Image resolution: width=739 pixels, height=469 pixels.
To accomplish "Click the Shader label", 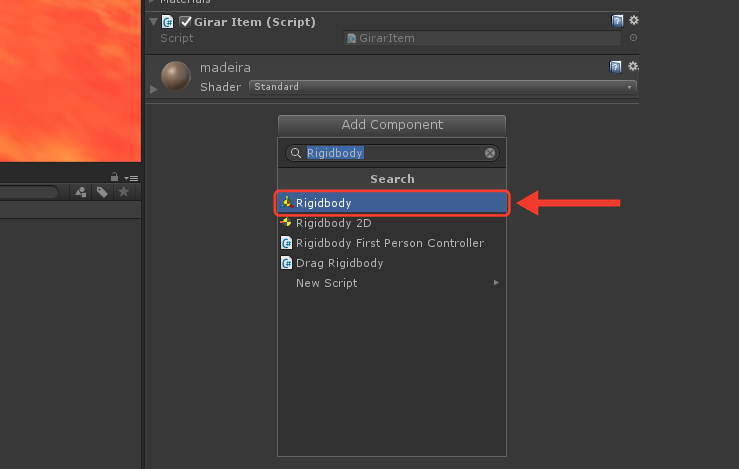I will point(221,87).
